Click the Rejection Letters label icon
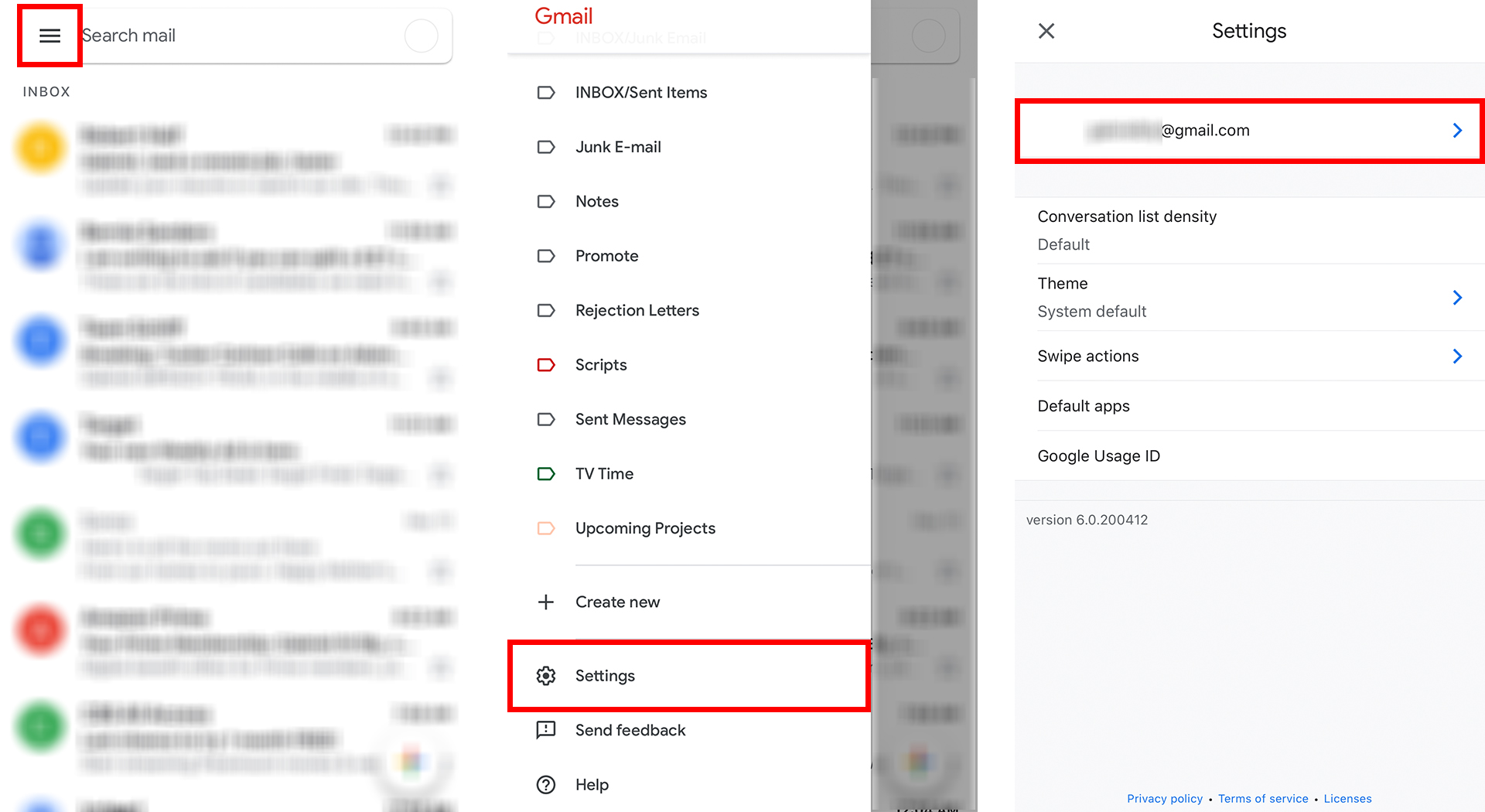Screen dimensions: 1485x812 point(546,311)
